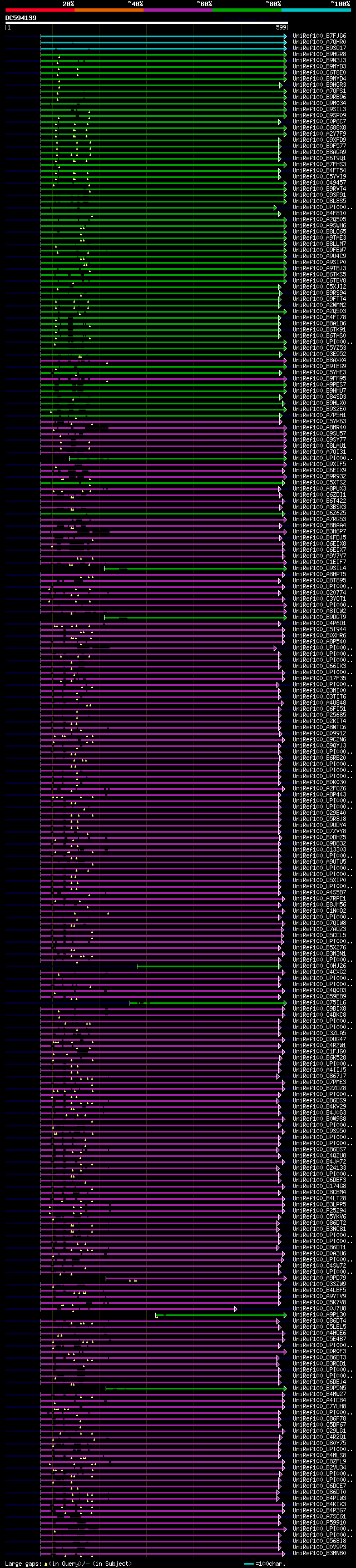Select label UniRef100_B8AGA9

point(319,152)
